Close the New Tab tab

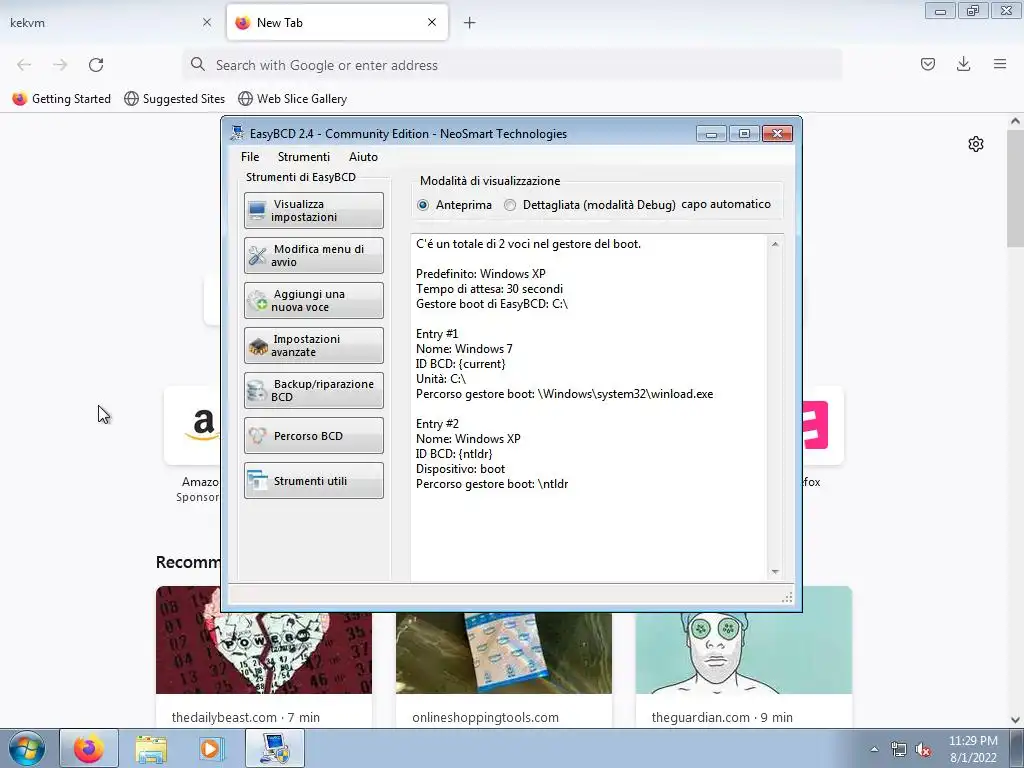432,22
